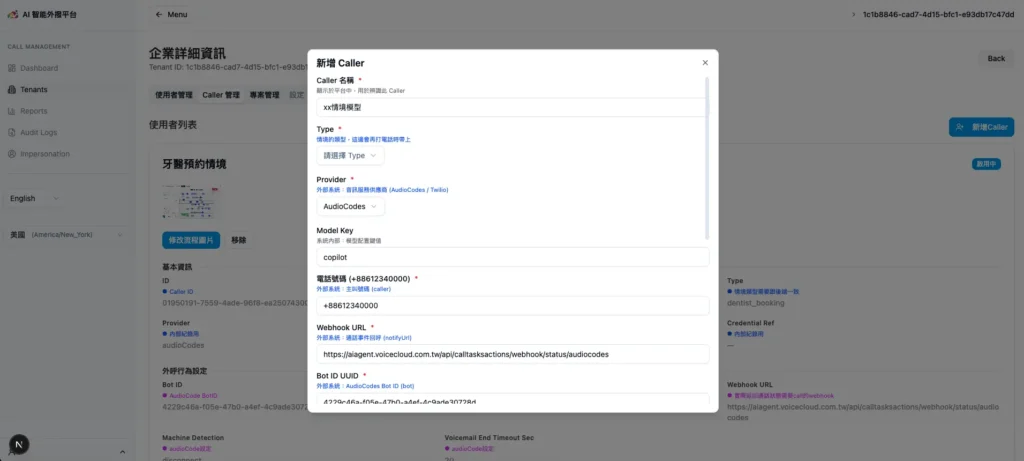Click the Bot ID UUID input field
Image resolution: width=1024 pixels, height=461 pixels.
tap(511, 402)
